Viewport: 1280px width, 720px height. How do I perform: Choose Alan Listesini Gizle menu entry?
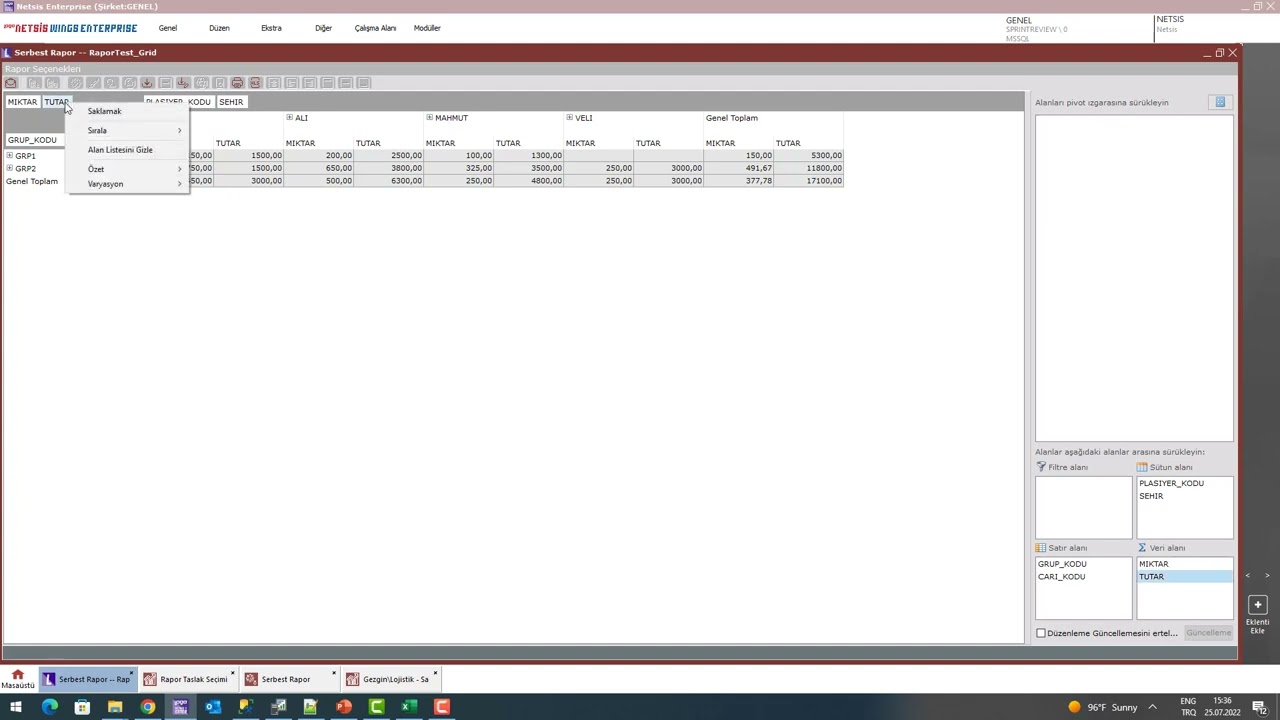[x=128, y=150]
